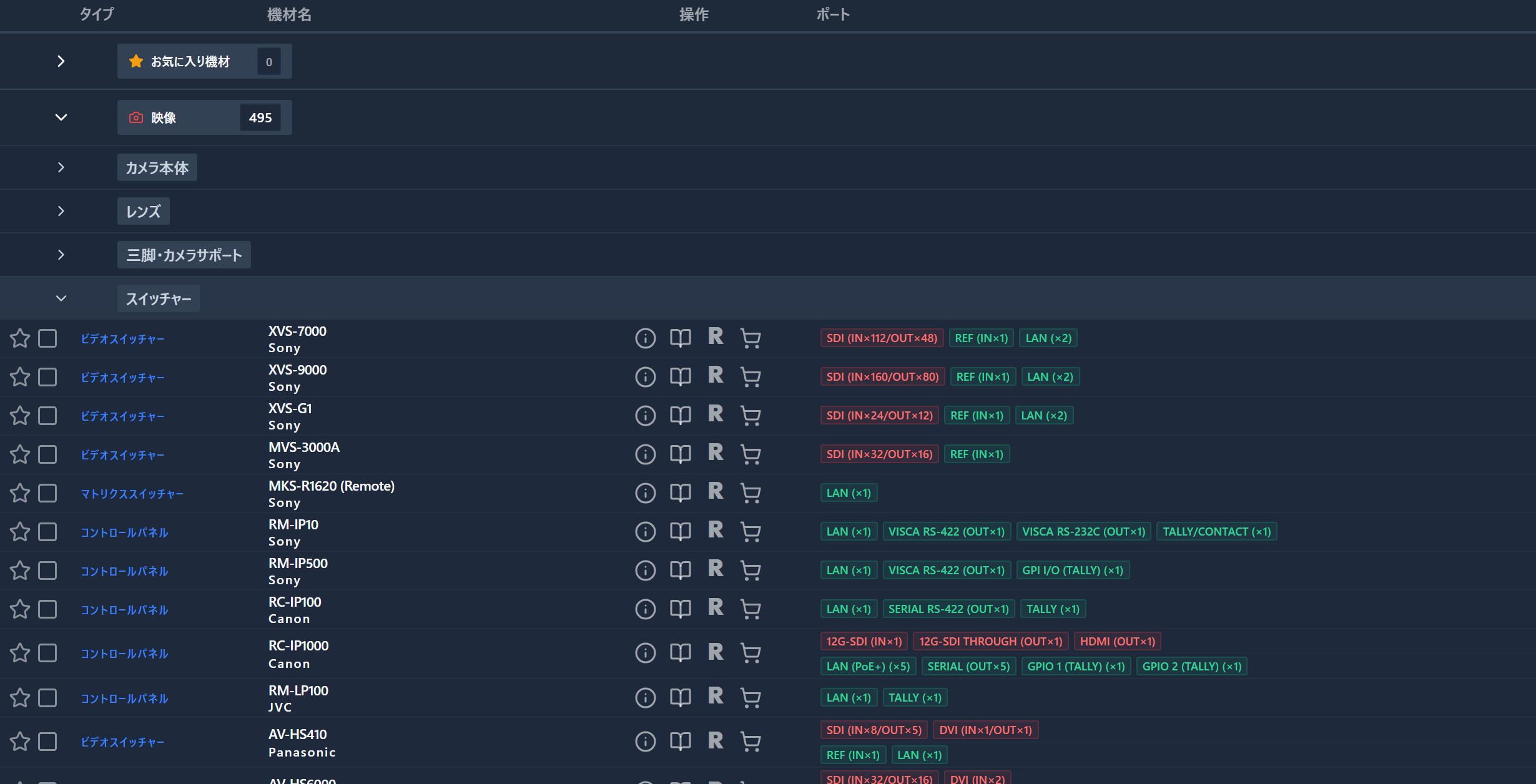This screenshot has height=784, width=1536.
Task: Click SDI (IN×112/OUT×48) port tag
Action: coord(882,338)
